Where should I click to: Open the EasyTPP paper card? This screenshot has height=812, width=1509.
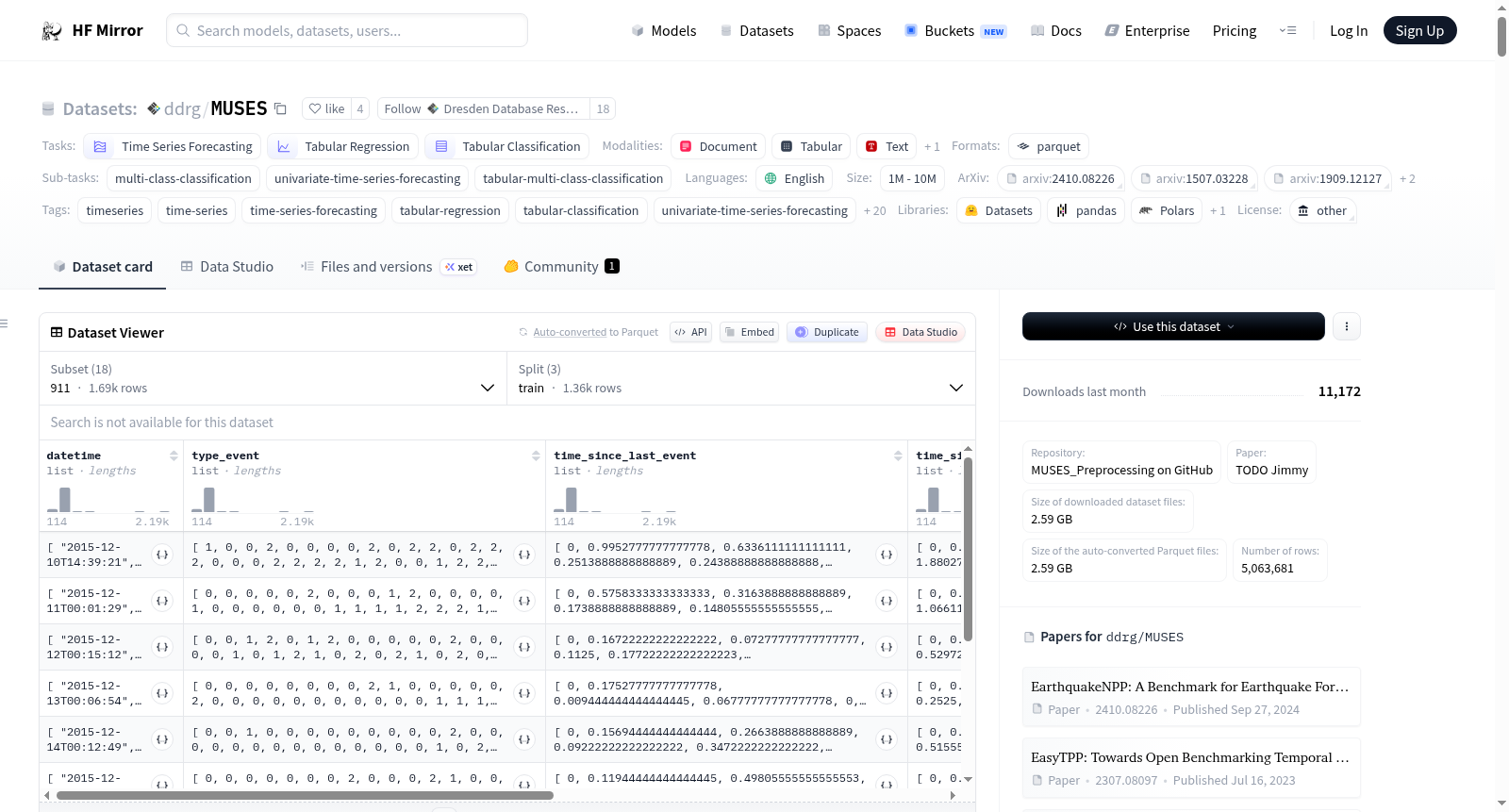[x=1191, y=768]
